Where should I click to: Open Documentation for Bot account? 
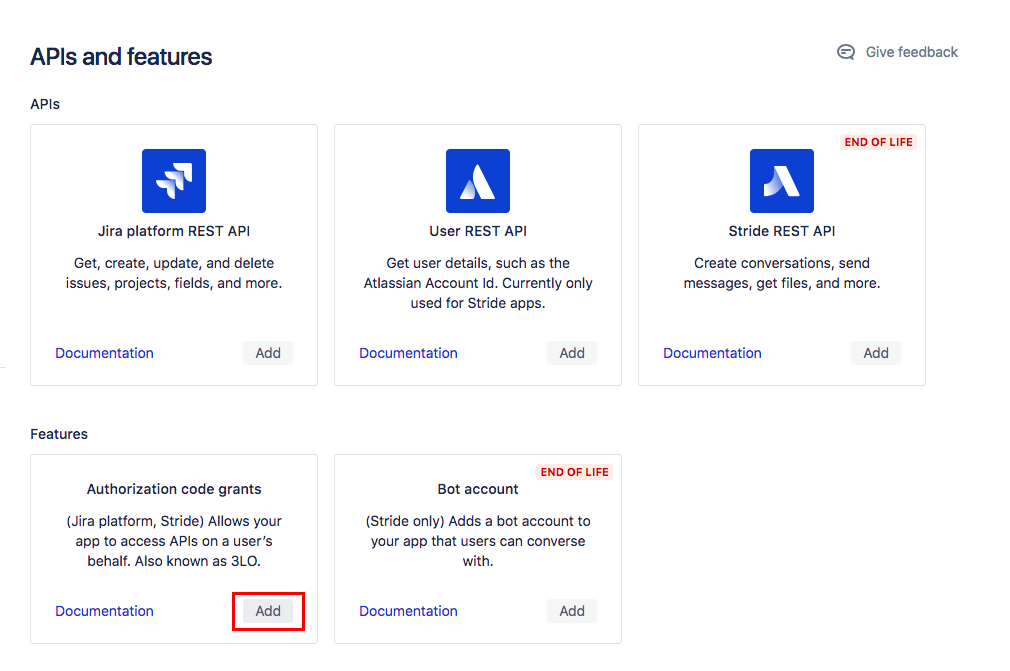[408, 611]
